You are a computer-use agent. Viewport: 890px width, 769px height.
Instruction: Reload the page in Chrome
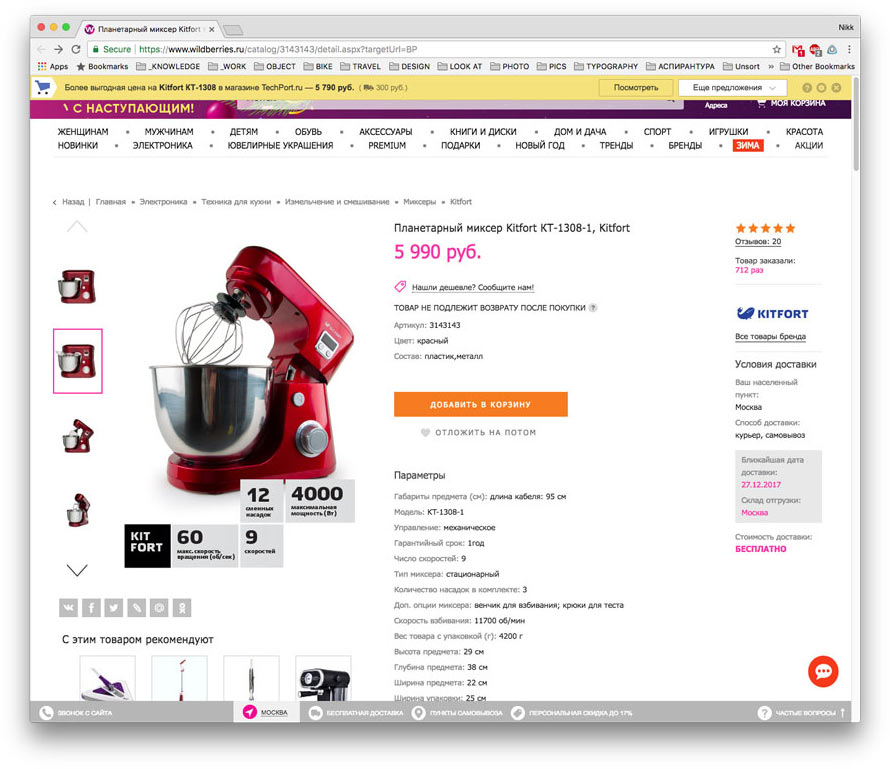pos(75,49)
